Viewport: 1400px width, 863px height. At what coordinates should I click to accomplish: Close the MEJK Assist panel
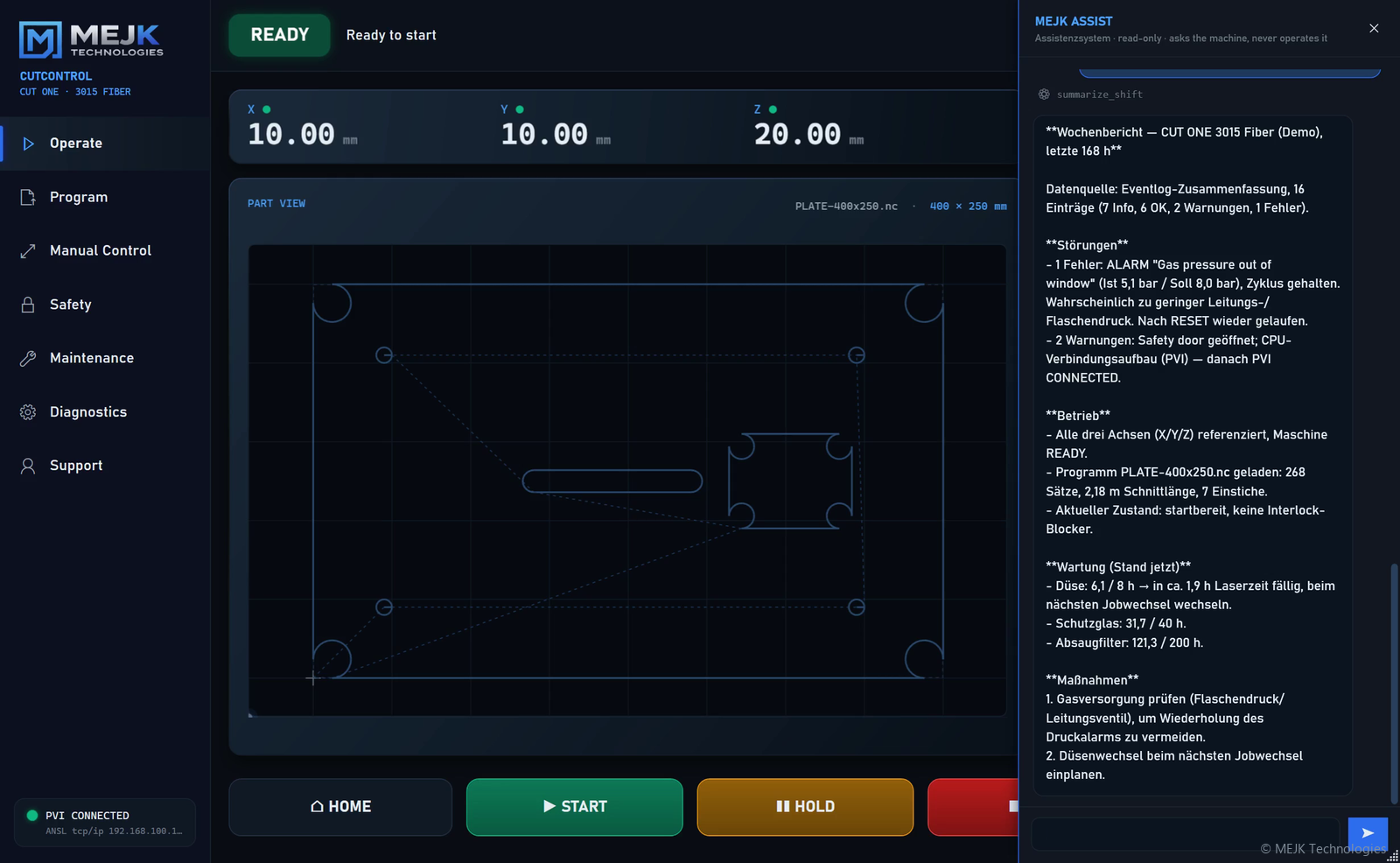(x=1374, y=28)
